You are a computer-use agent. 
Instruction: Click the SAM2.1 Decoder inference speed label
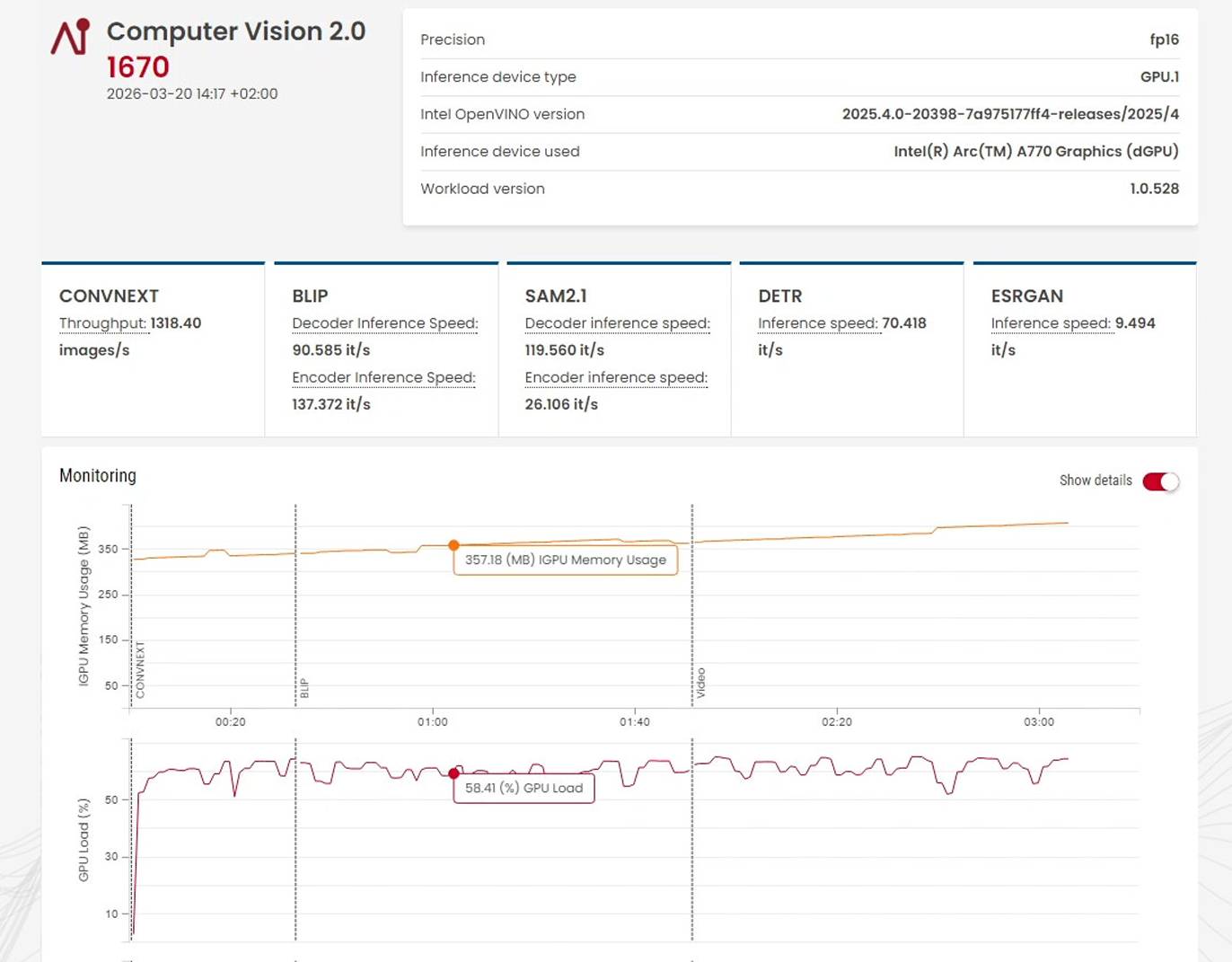(x=616, y=322)
